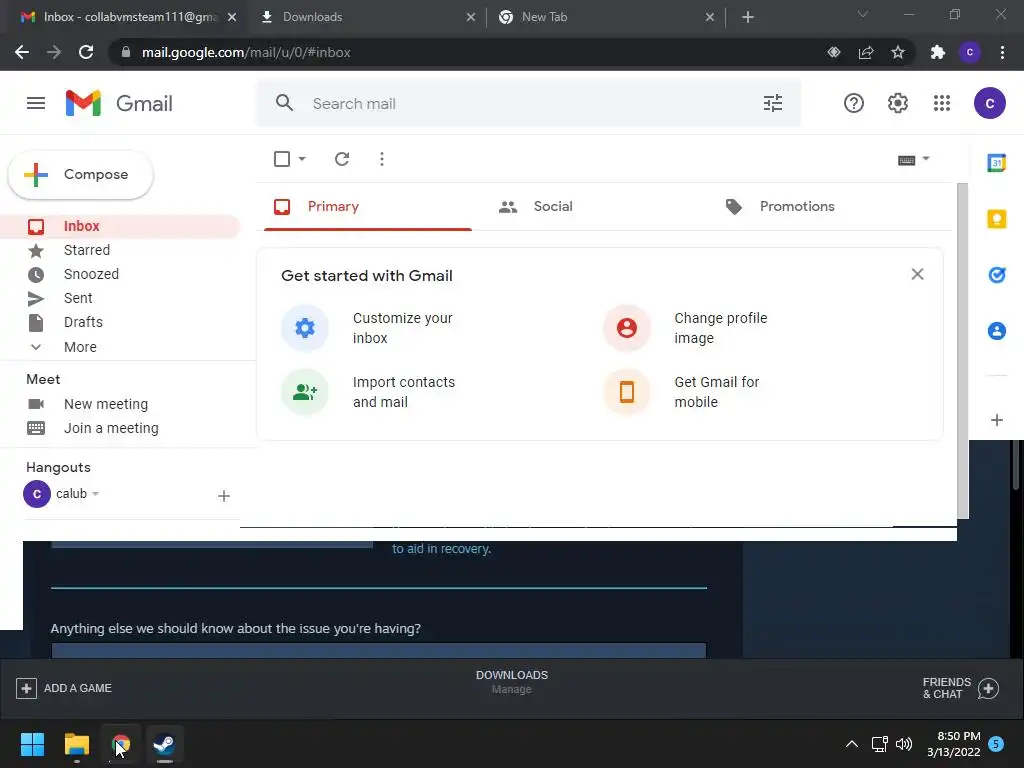Open taskbar volume control
This screenshot has height=768, width=1024.
coord(904,744)
